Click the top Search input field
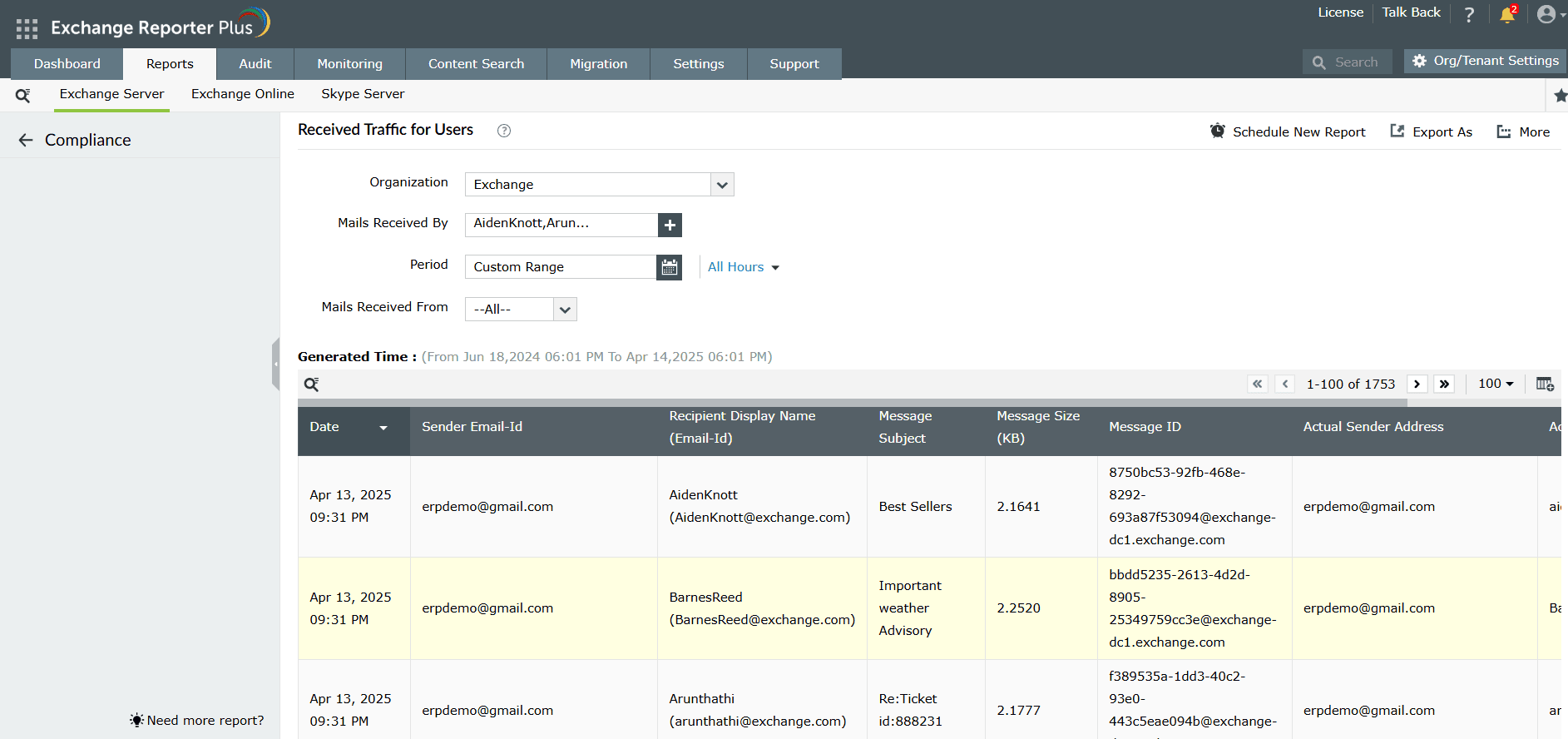 pyautogui.click(x=1356, y=62)
